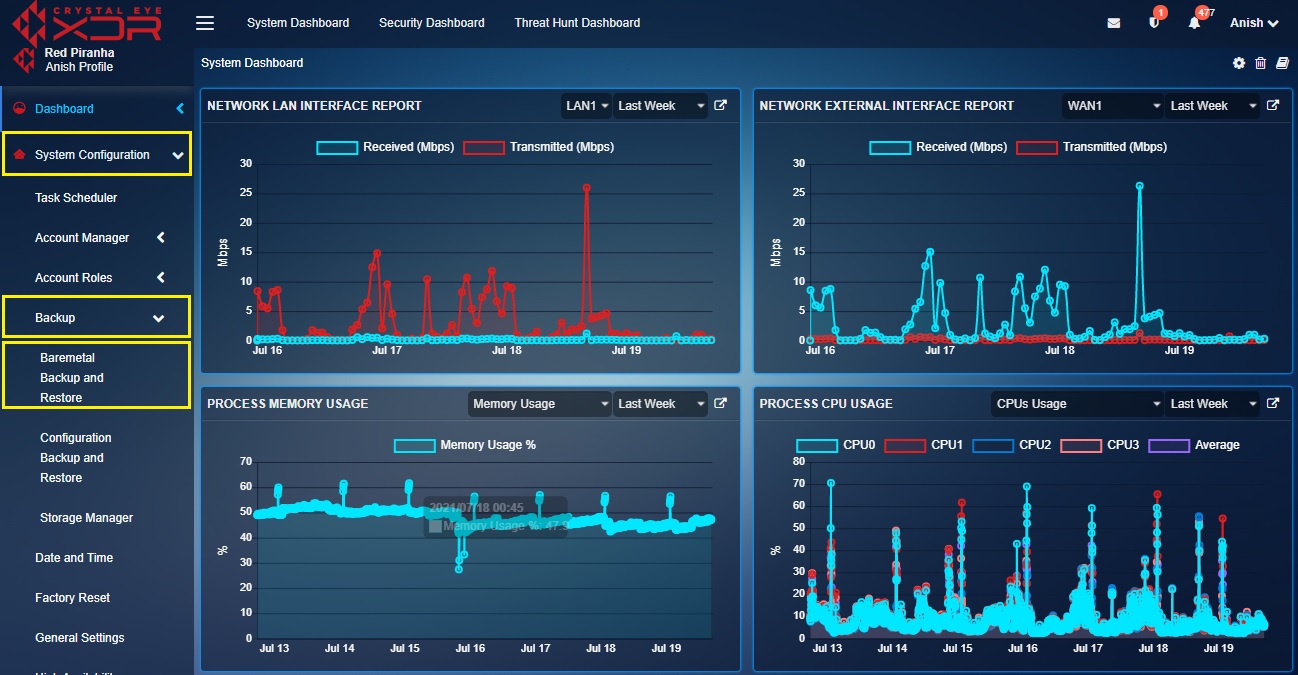Viewport: 1298px width, 675px height.
Task: Open the hamburger sidebar toggle menu
Action: point(205,23)
